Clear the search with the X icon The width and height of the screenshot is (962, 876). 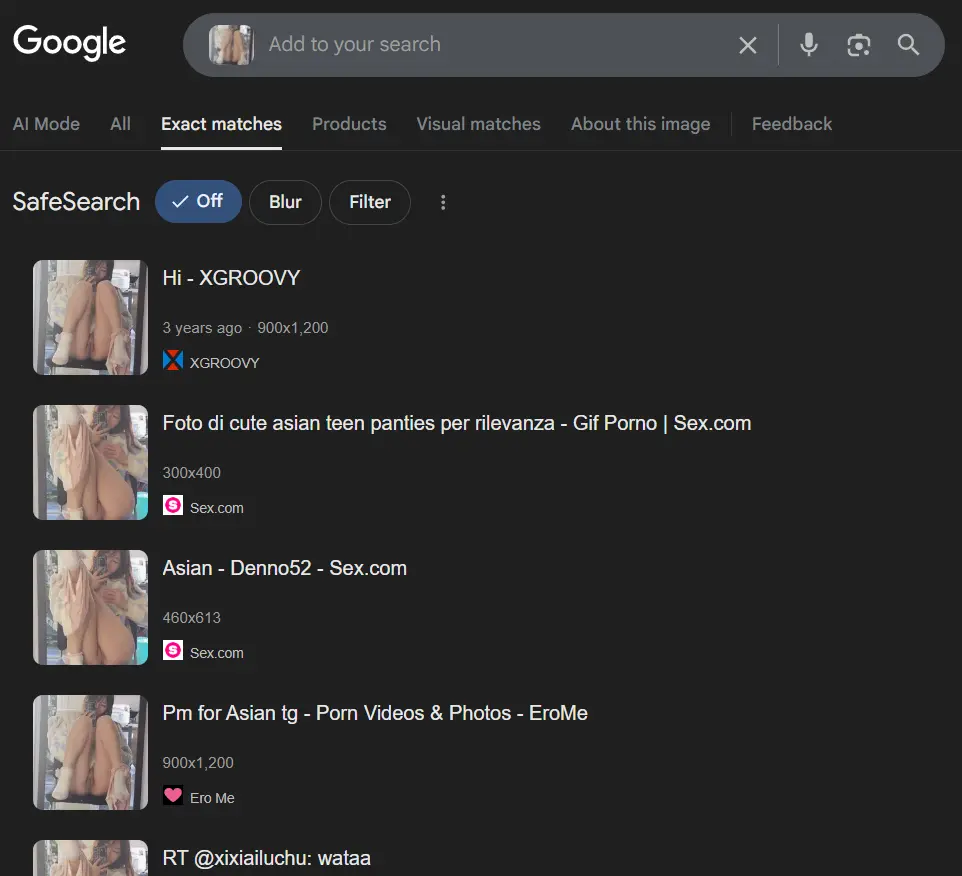[747, 45]
